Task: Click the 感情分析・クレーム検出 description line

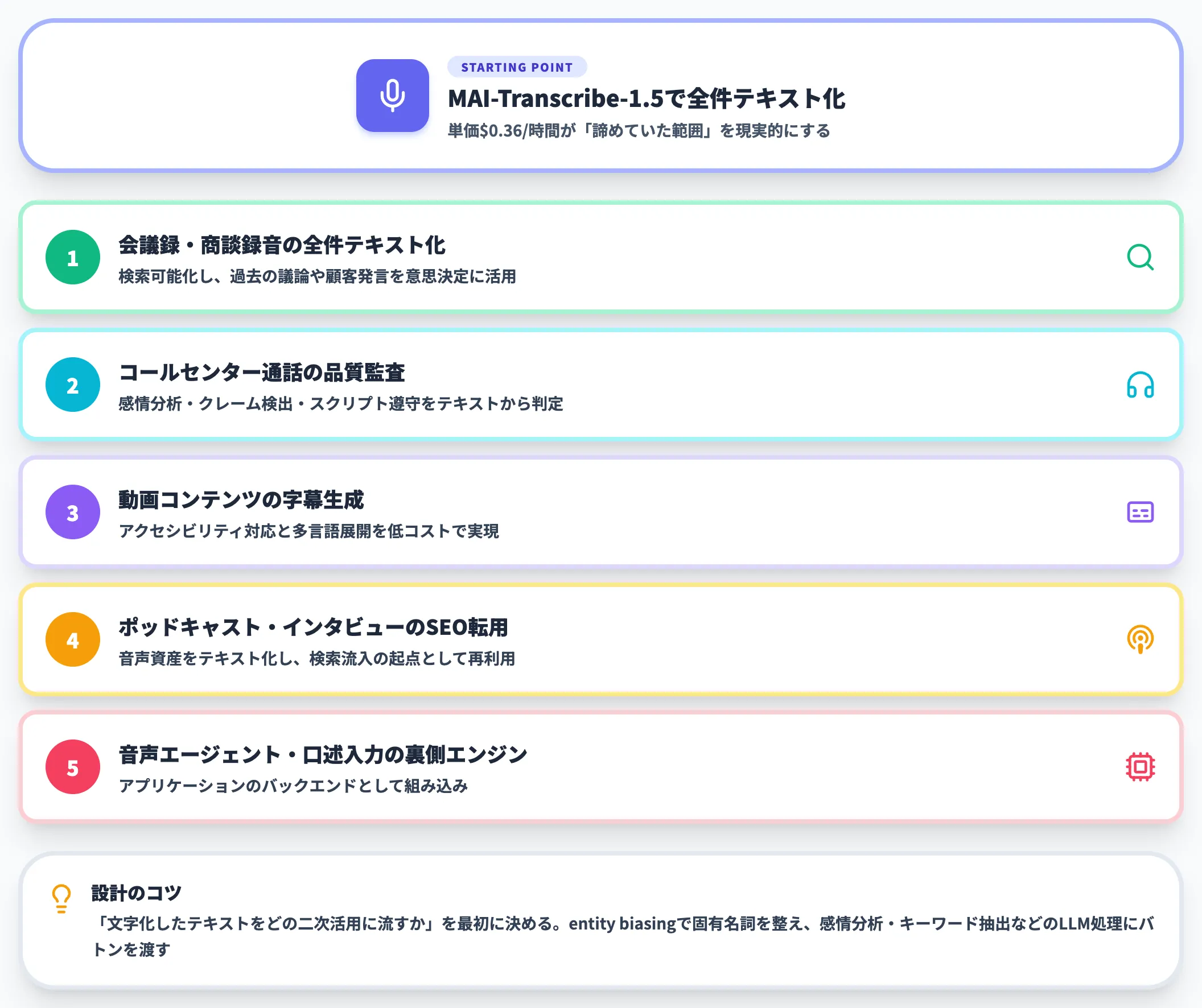Action: (x=340, y=404)
